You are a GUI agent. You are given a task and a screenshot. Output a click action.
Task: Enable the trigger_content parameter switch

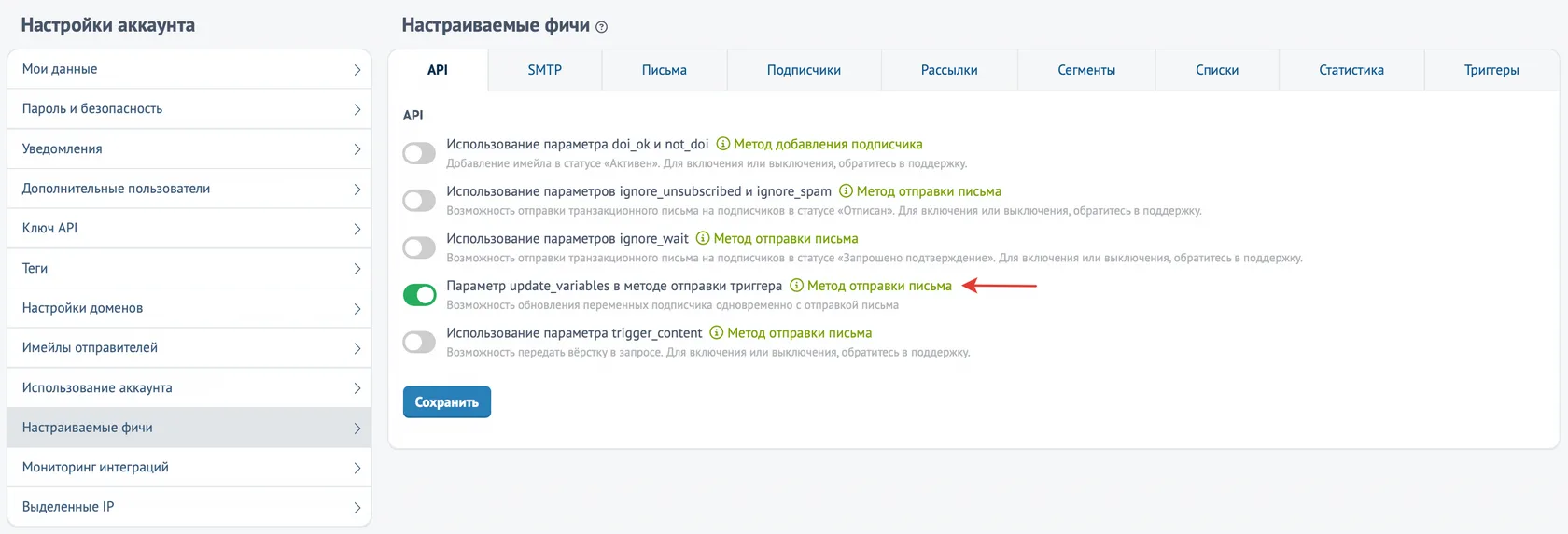[419, 342]
